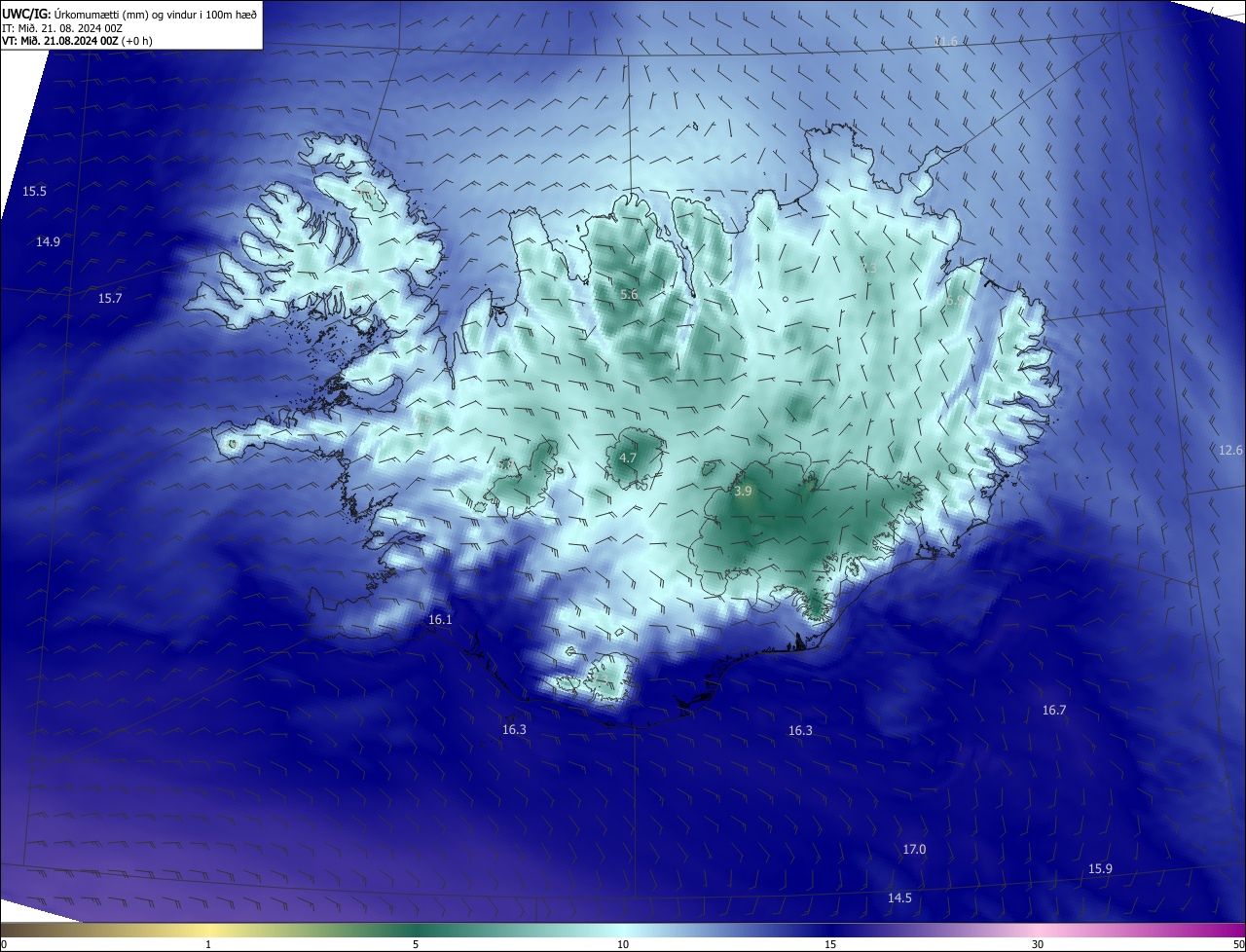Click the 4.7 value on Hofsjökull glacier
Image resolution: width=1246 pixels, height=952 pixels.
[628, 458]
